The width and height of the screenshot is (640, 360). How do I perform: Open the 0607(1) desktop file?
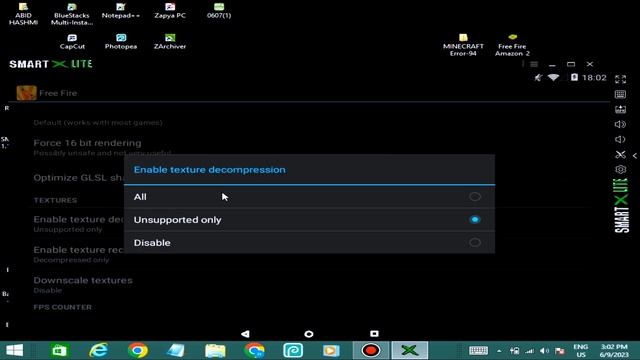[219, 11]
